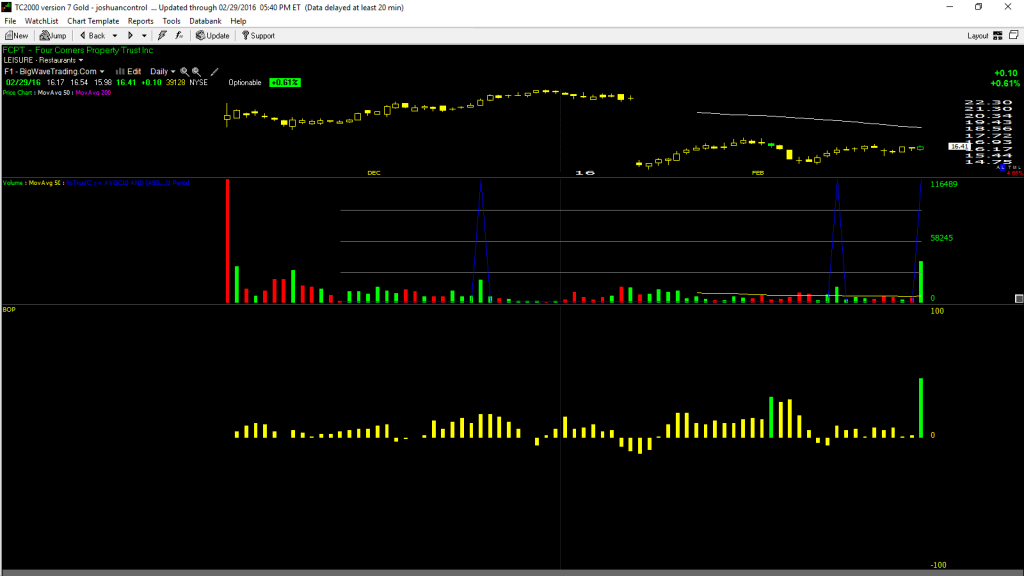Go forward with the right arrow
1024x576 pixels.
130,35
